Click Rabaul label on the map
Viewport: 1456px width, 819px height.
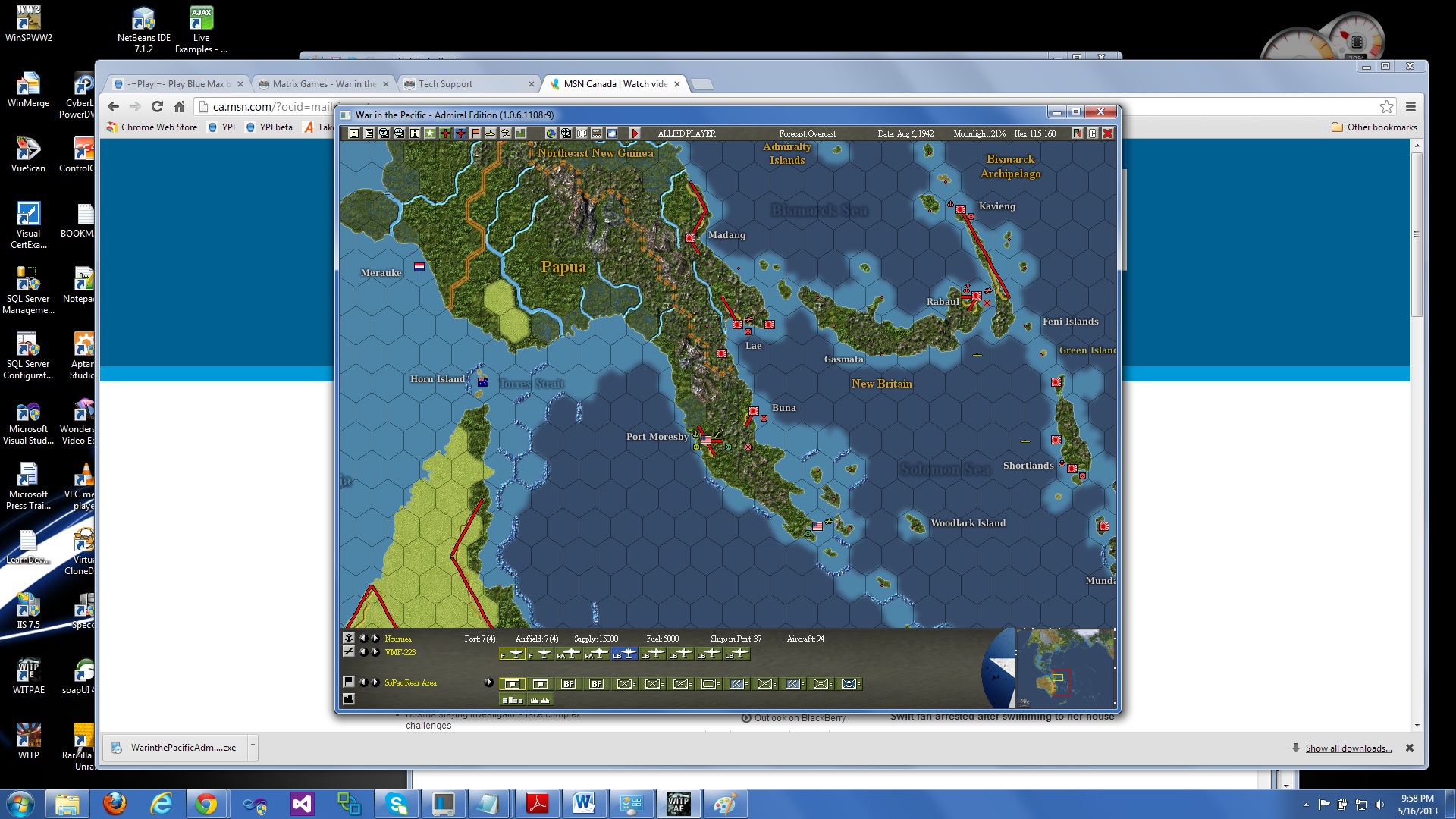tap(943, 302)
